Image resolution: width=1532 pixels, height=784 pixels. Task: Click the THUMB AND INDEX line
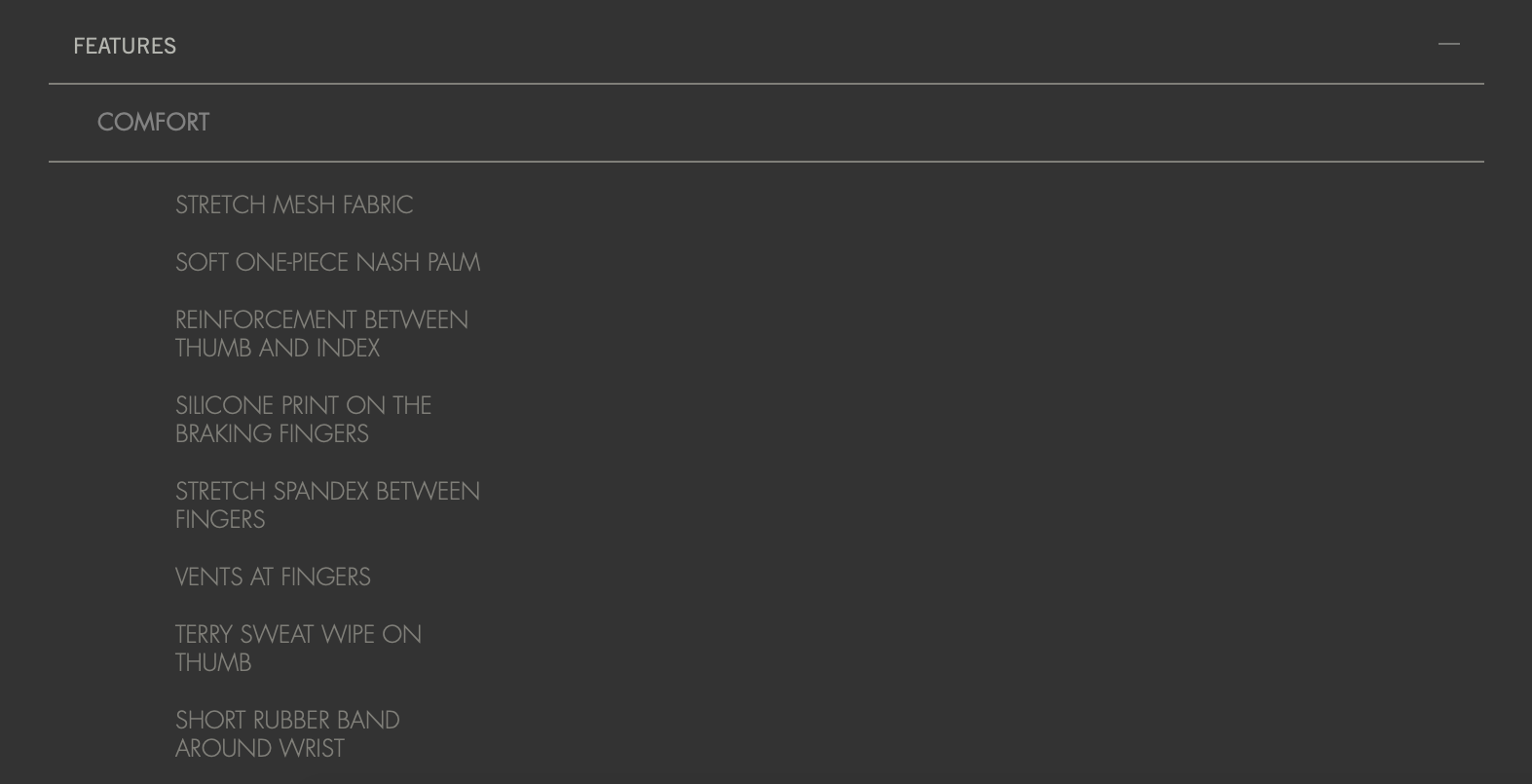[278, 348]
